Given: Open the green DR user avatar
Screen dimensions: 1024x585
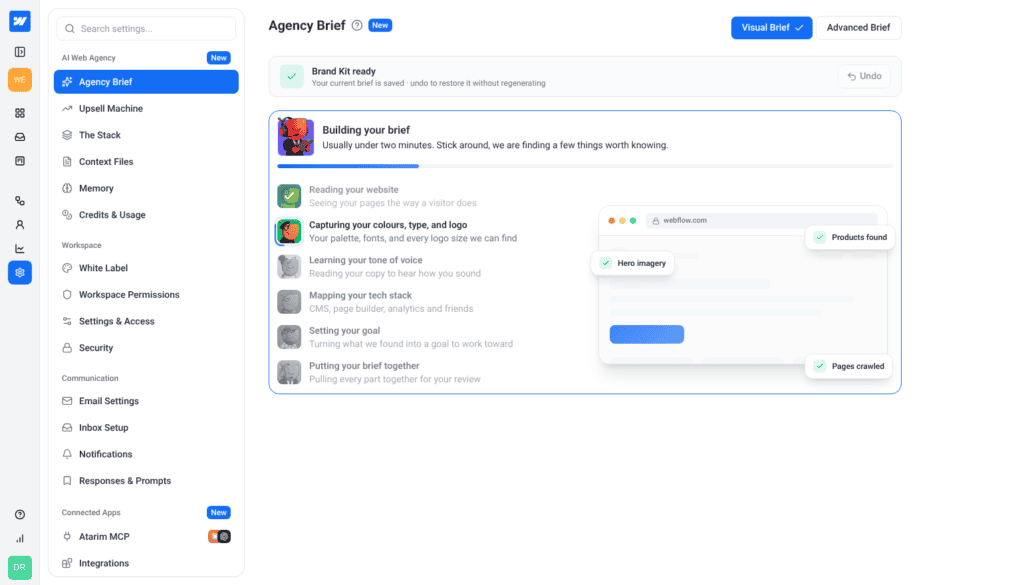Looking at the screenshot, I should [20, 567].
